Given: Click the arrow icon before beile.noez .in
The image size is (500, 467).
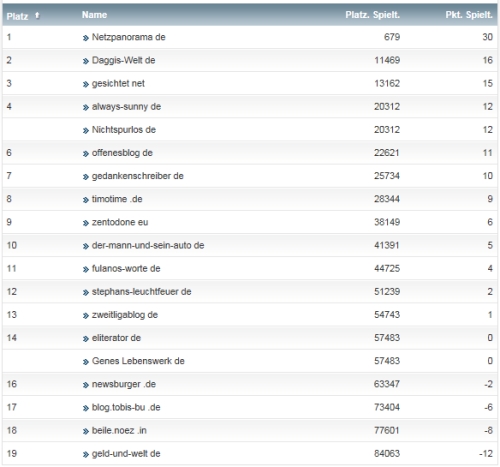Looking at the screenshot, I should [x=86, y=431].
